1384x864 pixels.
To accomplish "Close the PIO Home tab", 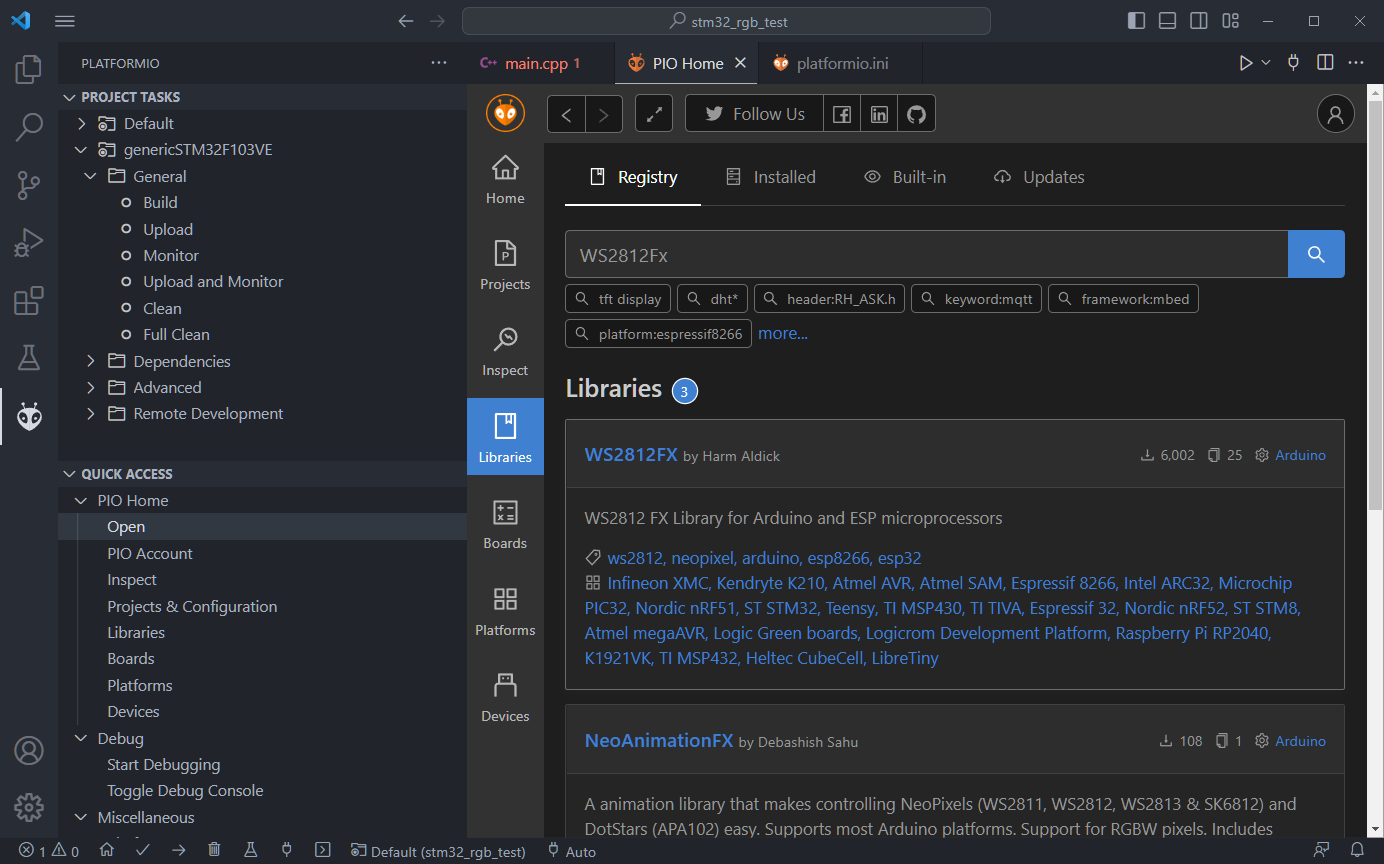I will pyautogui.click(x=741, y=63).
